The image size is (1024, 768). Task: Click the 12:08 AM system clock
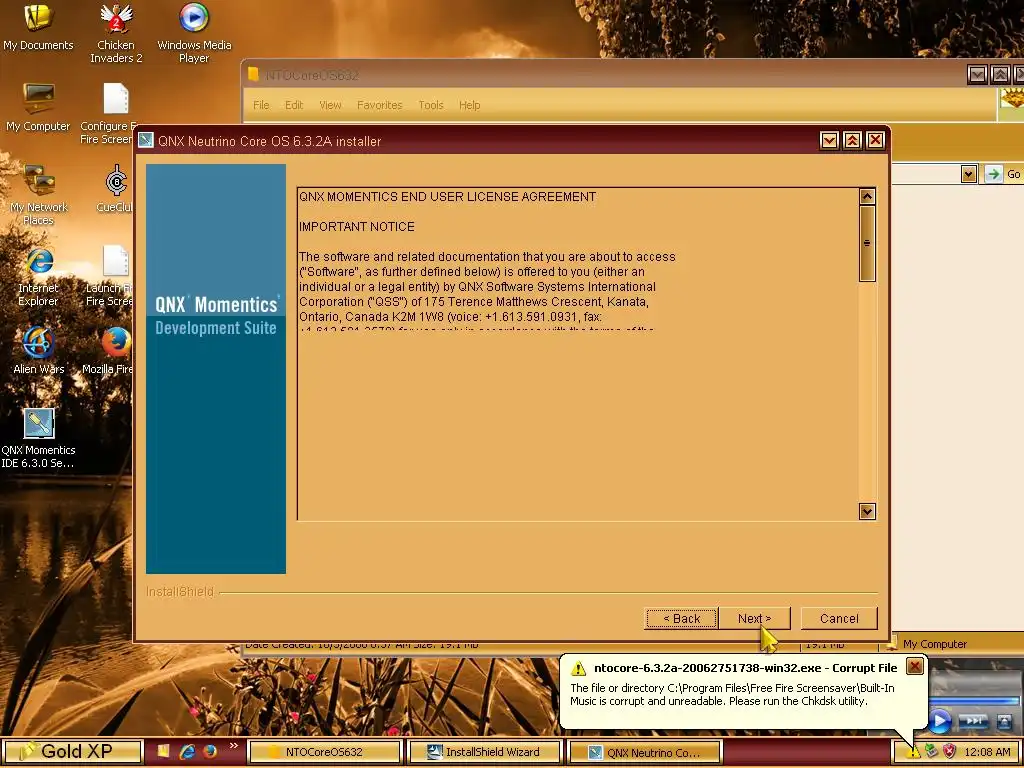pyautogui.click(x=987, y=752)
